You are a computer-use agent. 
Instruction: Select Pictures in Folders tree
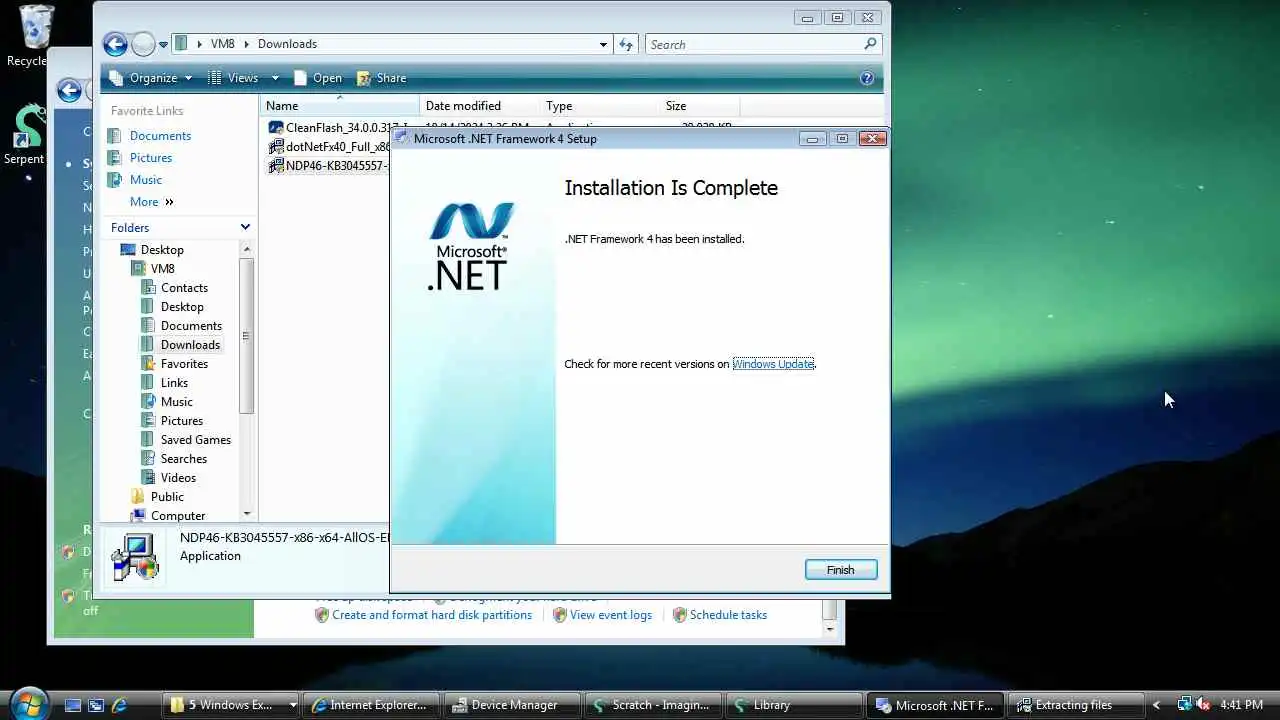click(x=182, y=421)
